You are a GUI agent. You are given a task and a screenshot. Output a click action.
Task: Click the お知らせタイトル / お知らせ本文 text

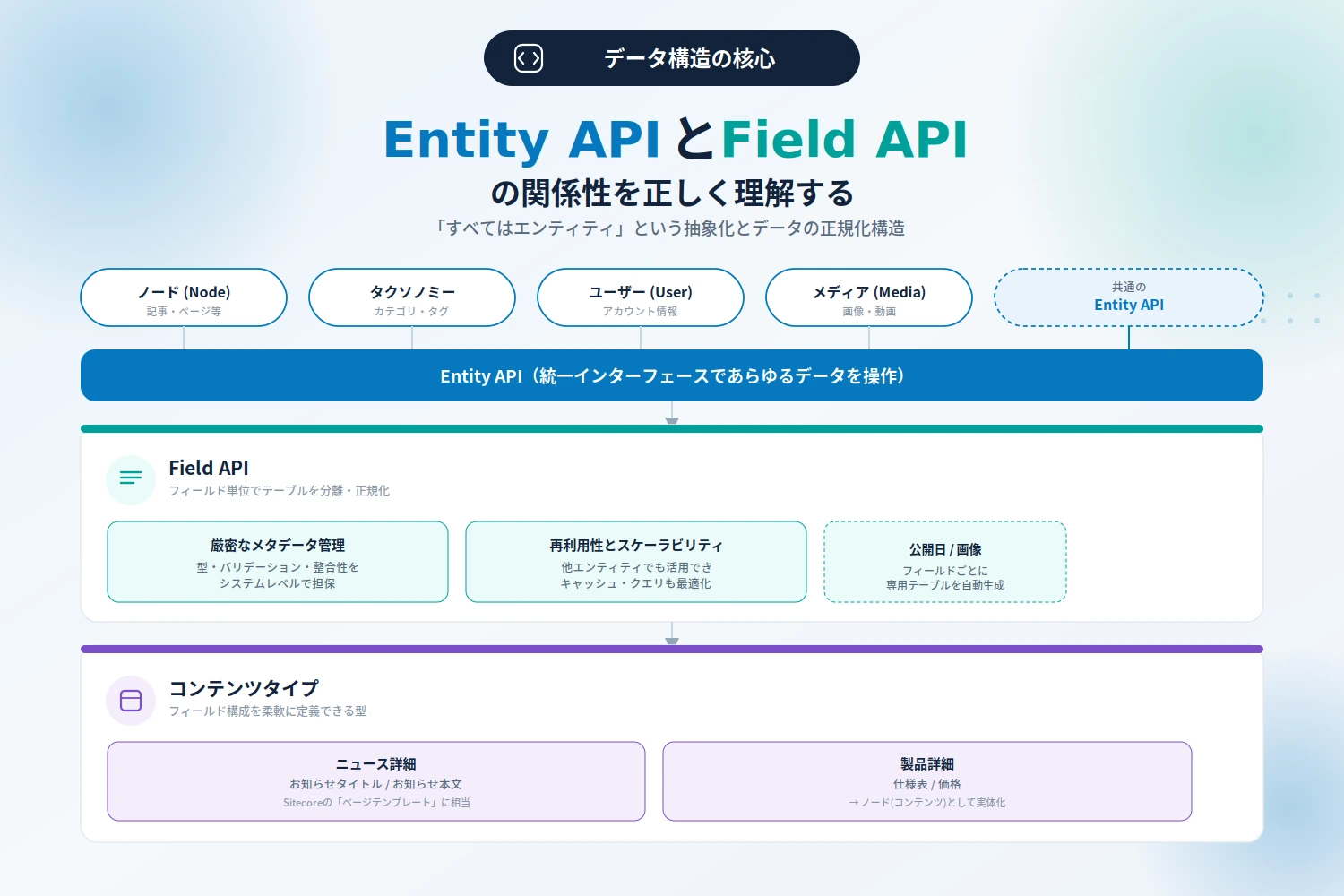coord(376,784)
